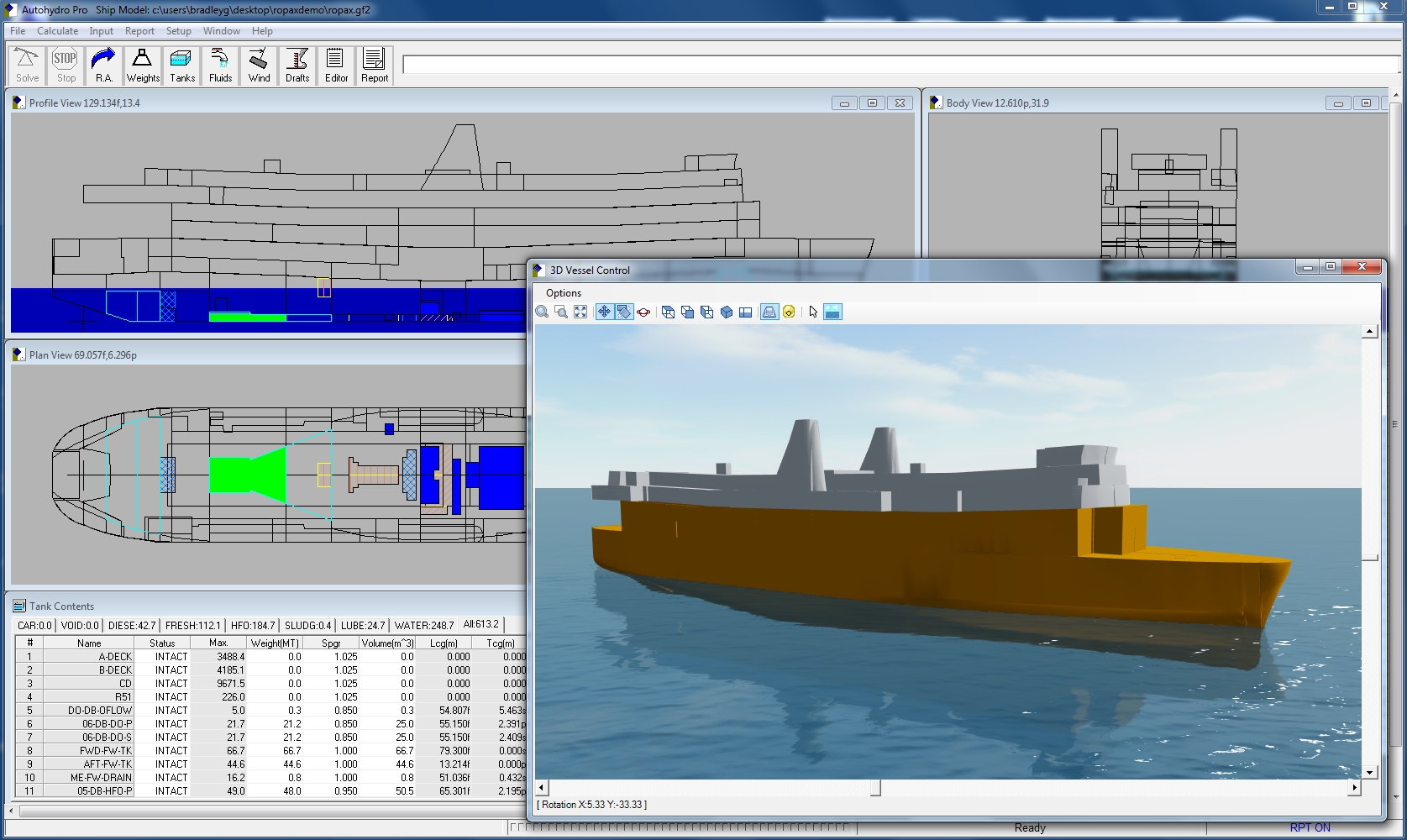Screen dimensions: 1407x840
Task: Select the R.A. toolbar icon
Action: click(102, 64)
